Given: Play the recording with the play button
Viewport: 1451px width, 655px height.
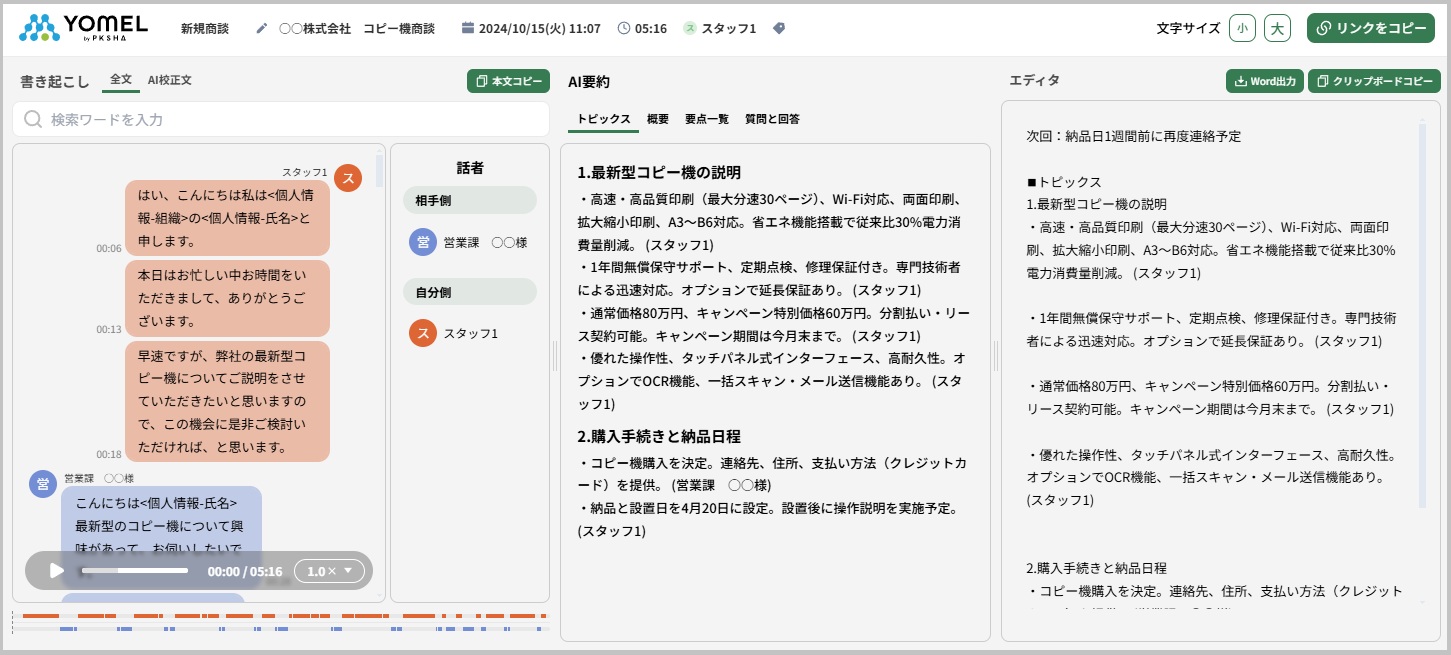Looking at the screenshot, I should 56,571.
